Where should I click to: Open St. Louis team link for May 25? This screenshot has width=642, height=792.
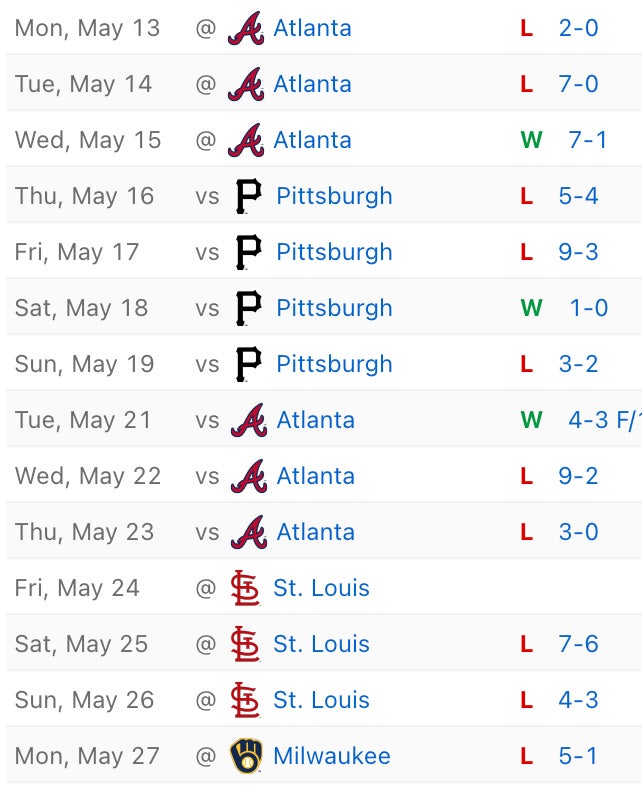pyautogui.click(x=321, y=644)
